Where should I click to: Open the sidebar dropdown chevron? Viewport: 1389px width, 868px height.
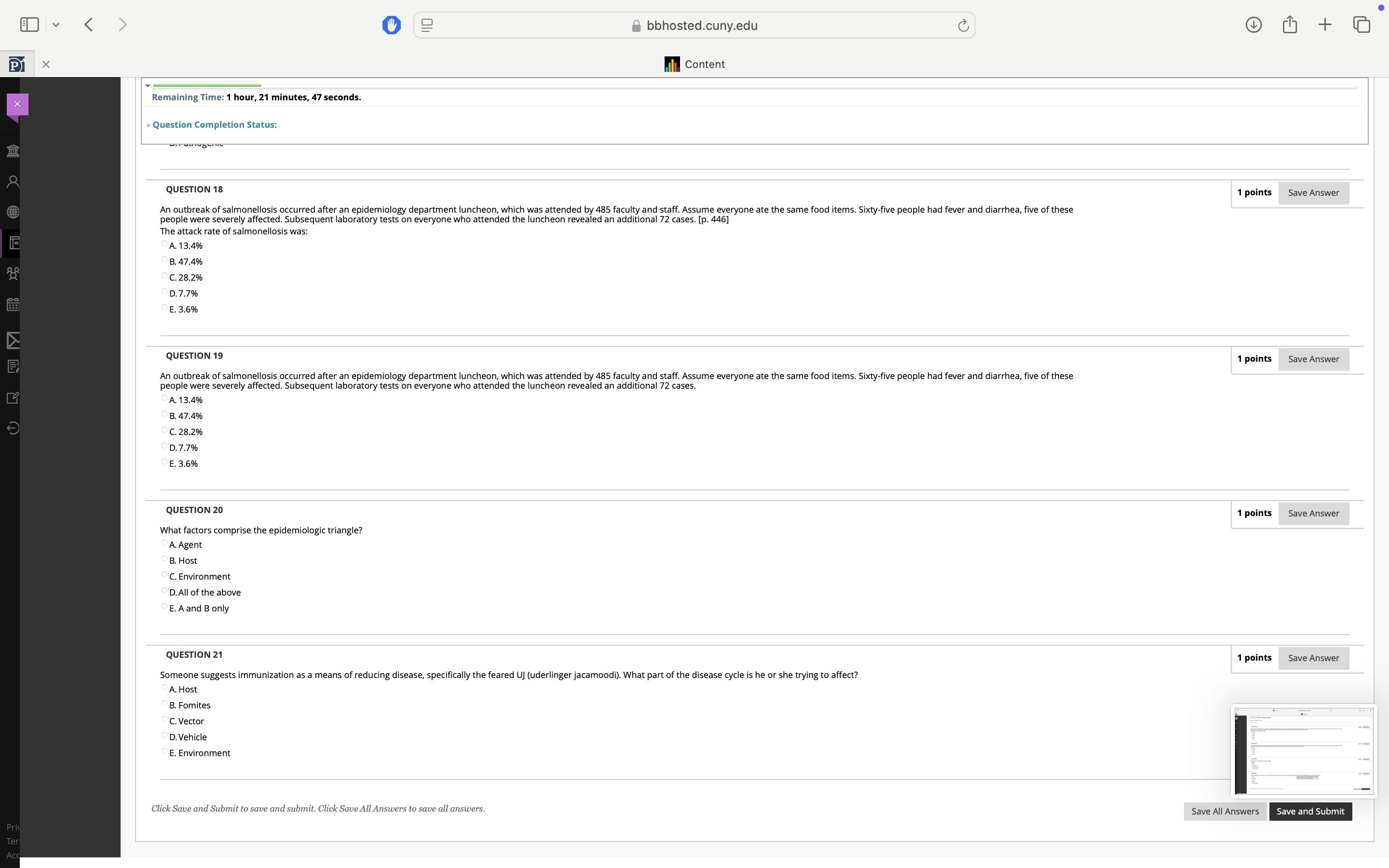(x=55, y=25)
